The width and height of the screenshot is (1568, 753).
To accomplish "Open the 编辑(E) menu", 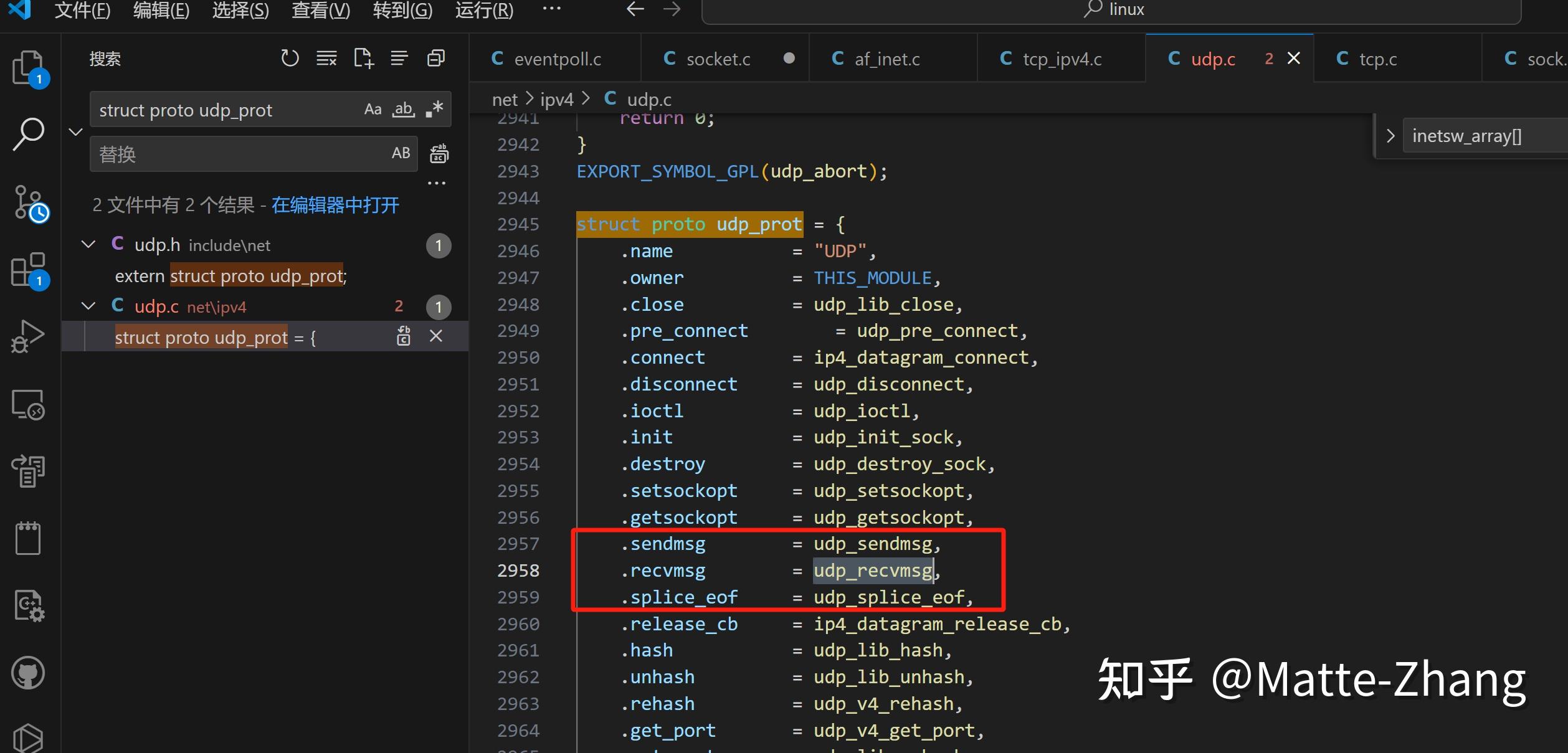I will point(161,10).
